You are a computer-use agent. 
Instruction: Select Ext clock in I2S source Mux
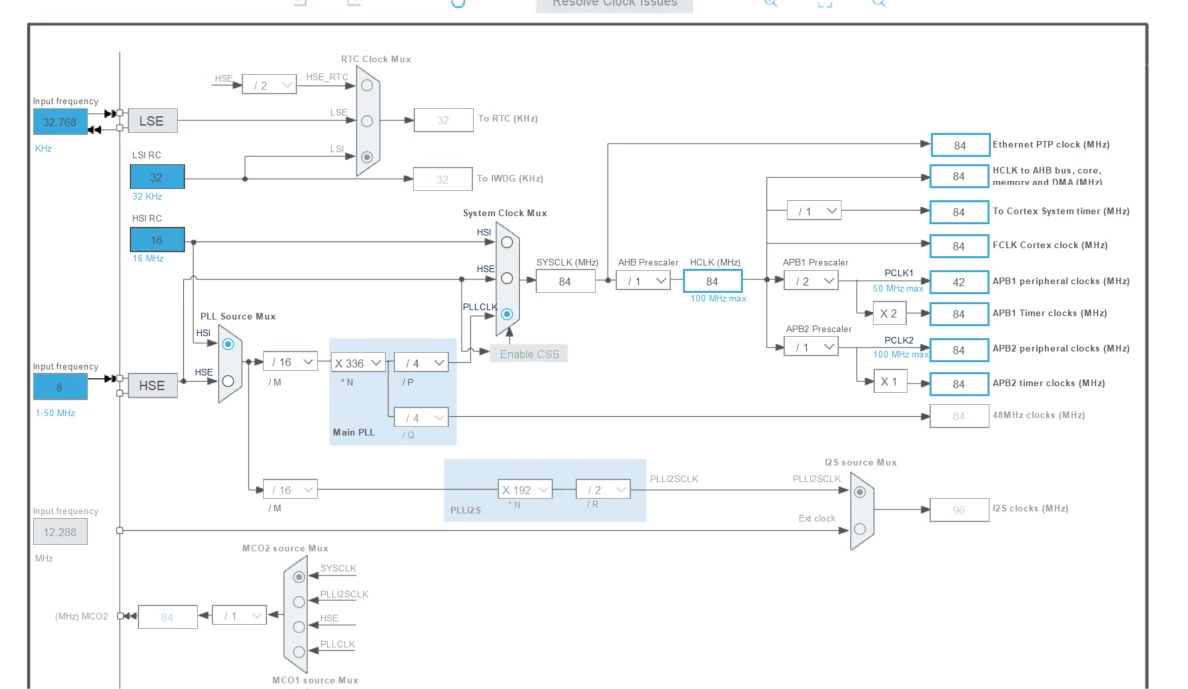click(x=860, y=529)
